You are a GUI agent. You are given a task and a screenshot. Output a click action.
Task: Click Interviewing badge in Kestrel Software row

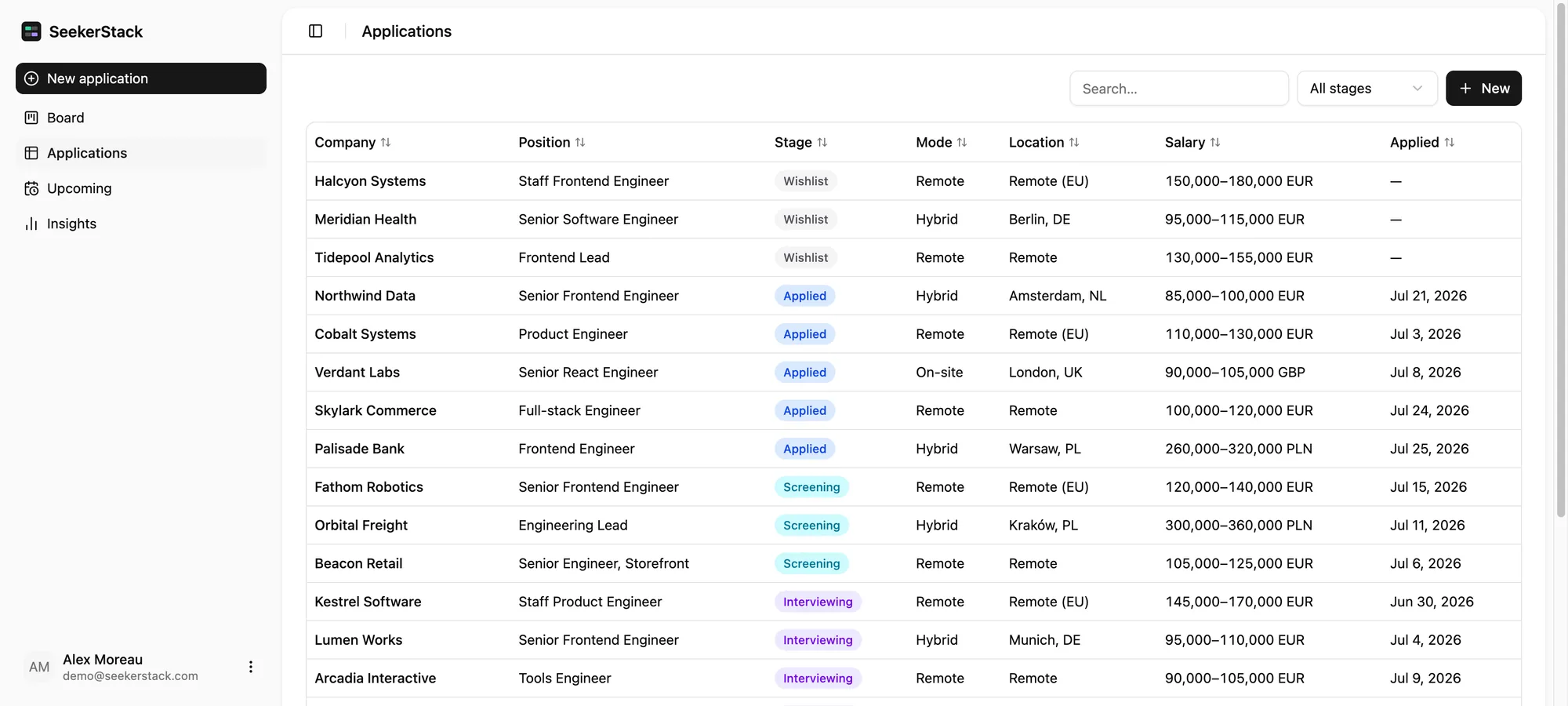(818, 602)
